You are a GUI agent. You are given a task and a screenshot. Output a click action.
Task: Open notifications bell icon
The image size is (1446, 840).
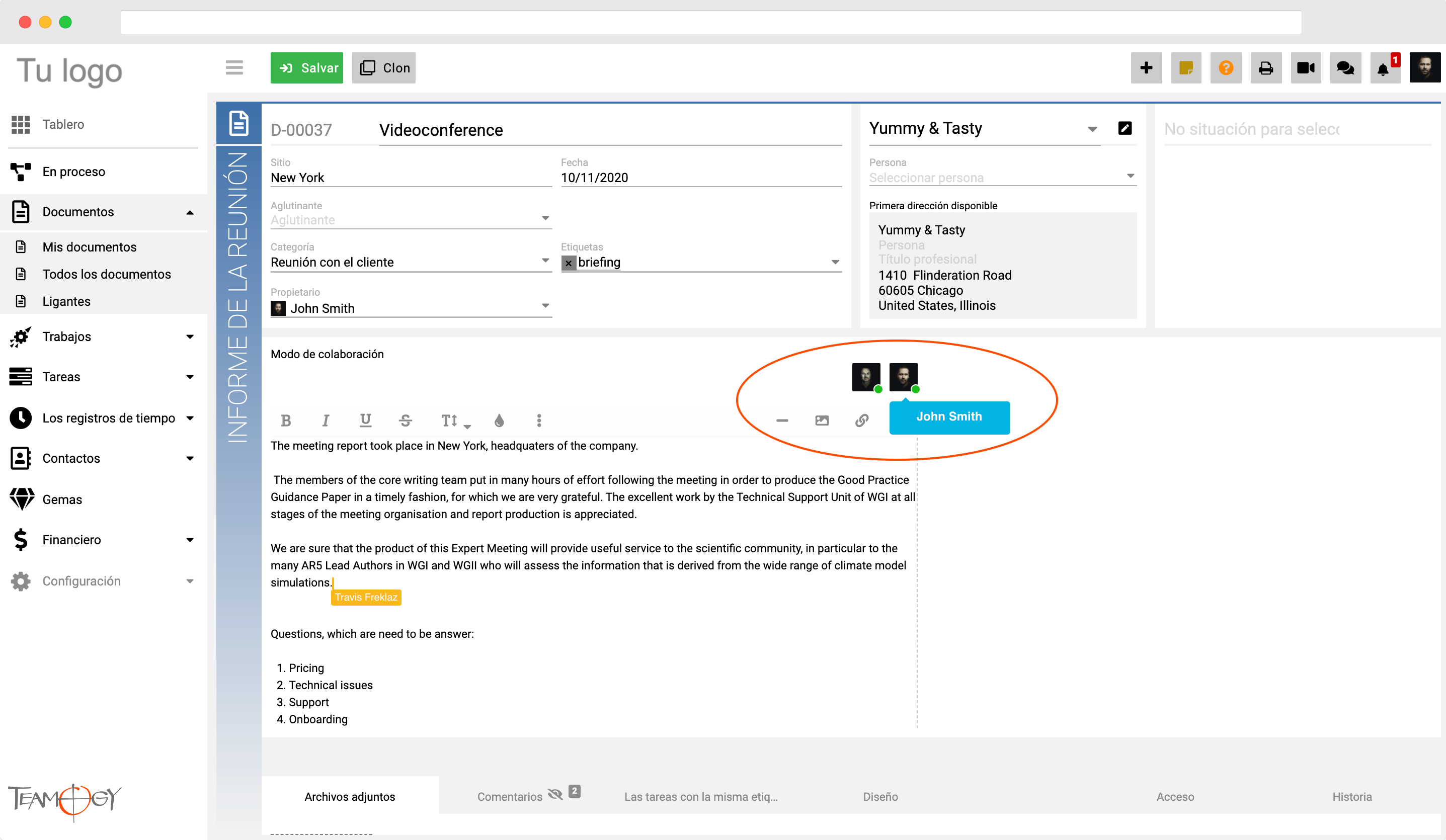[x=1385, y=68]
